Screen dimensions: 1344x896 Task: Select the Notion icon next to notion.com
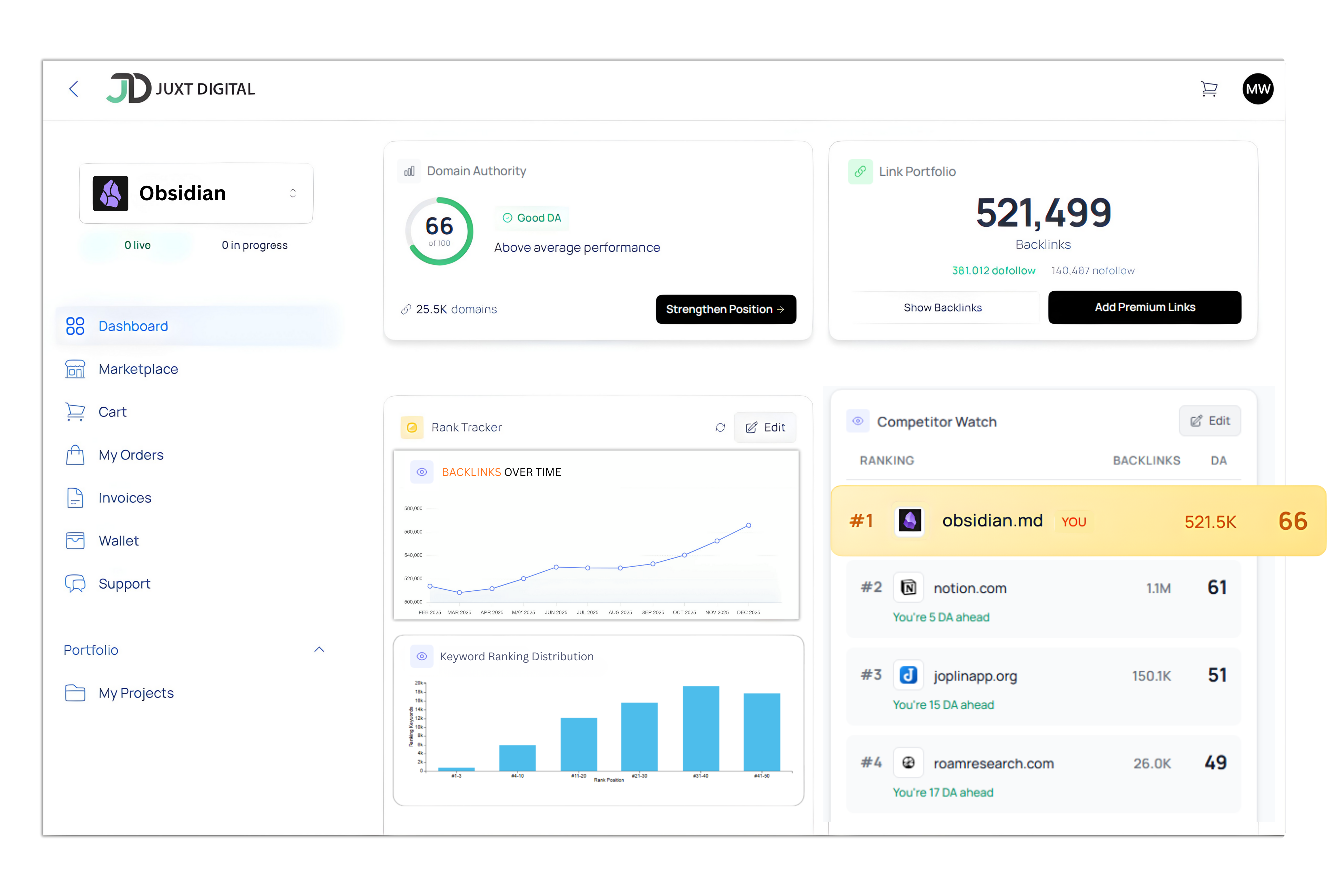(908, 588)
